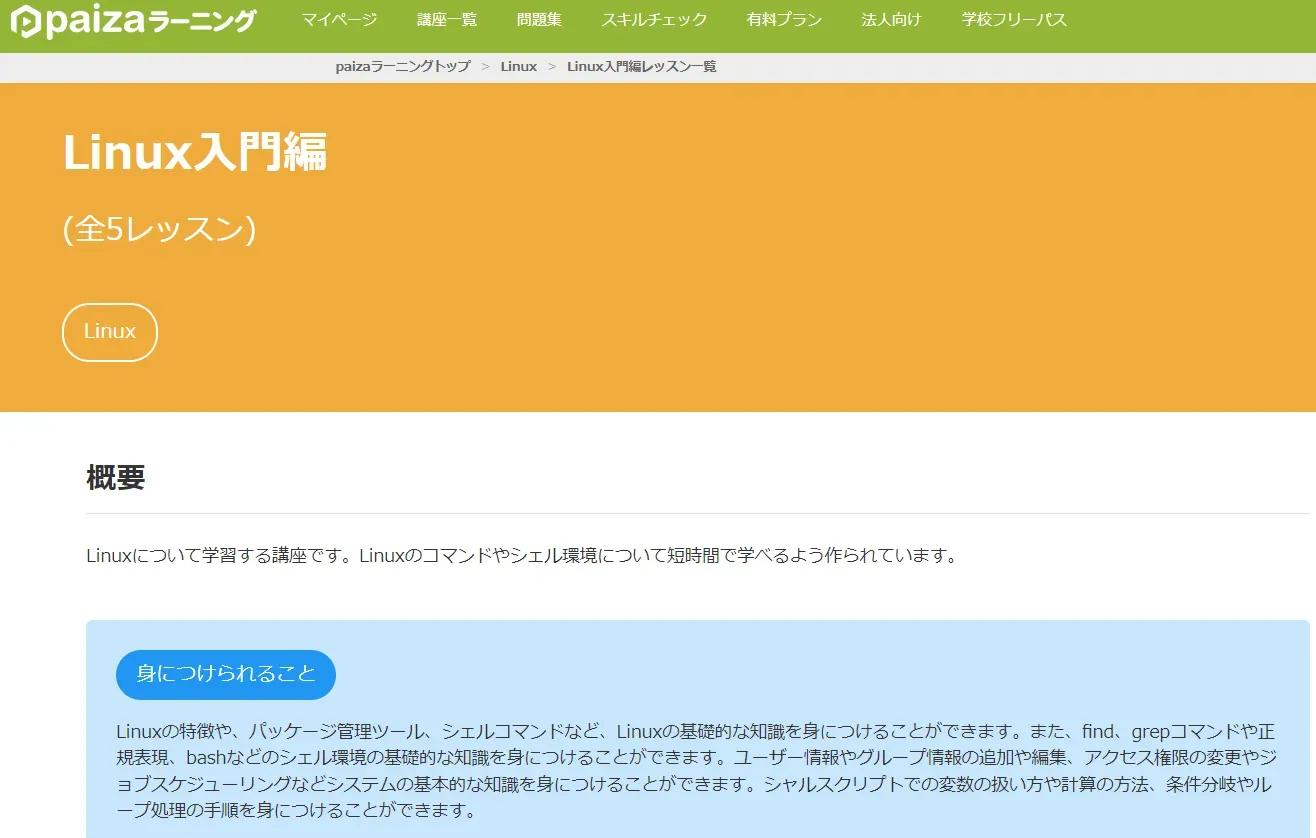Click the paiza hexagon play logo icon

(x=26, y=22)
